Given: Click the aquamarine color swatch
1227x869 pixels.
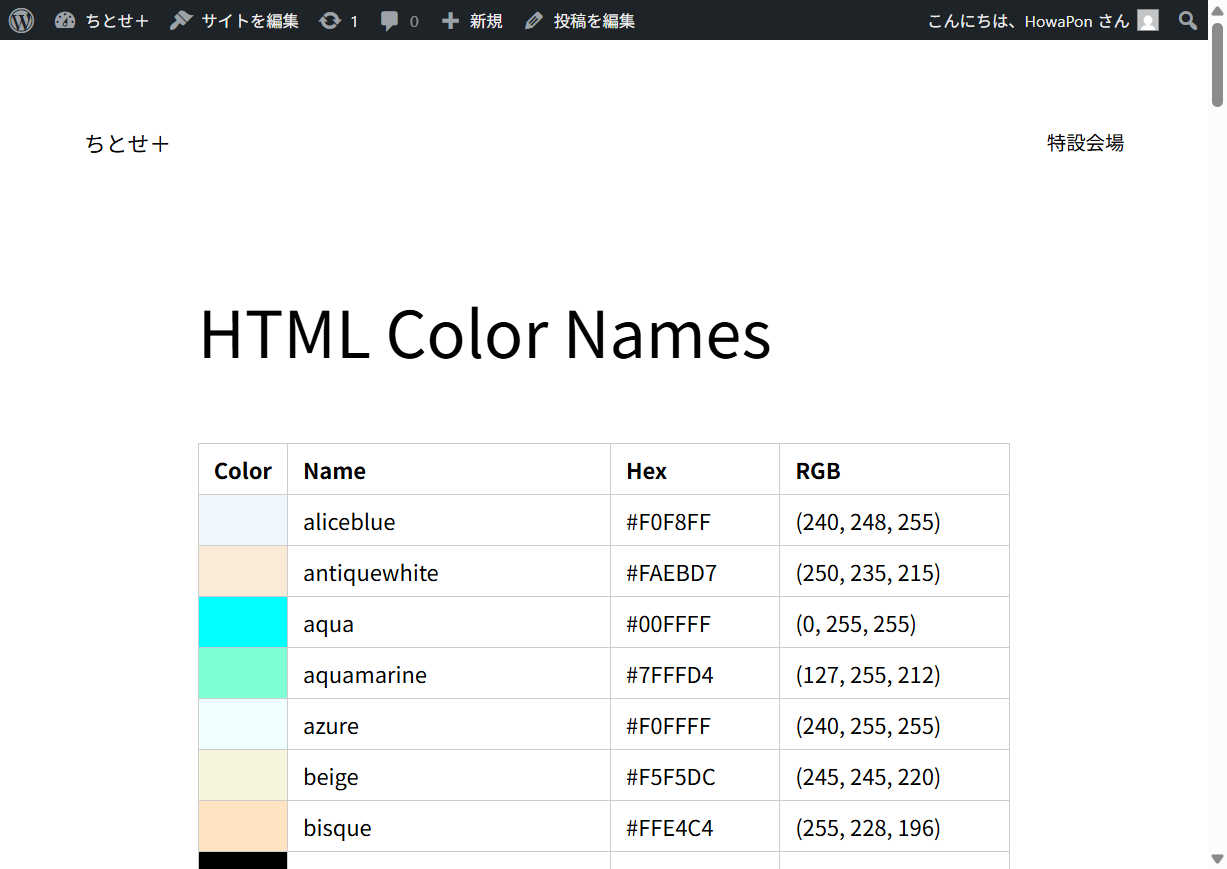Looking at the screenshot, I should [x=242, y=673].
